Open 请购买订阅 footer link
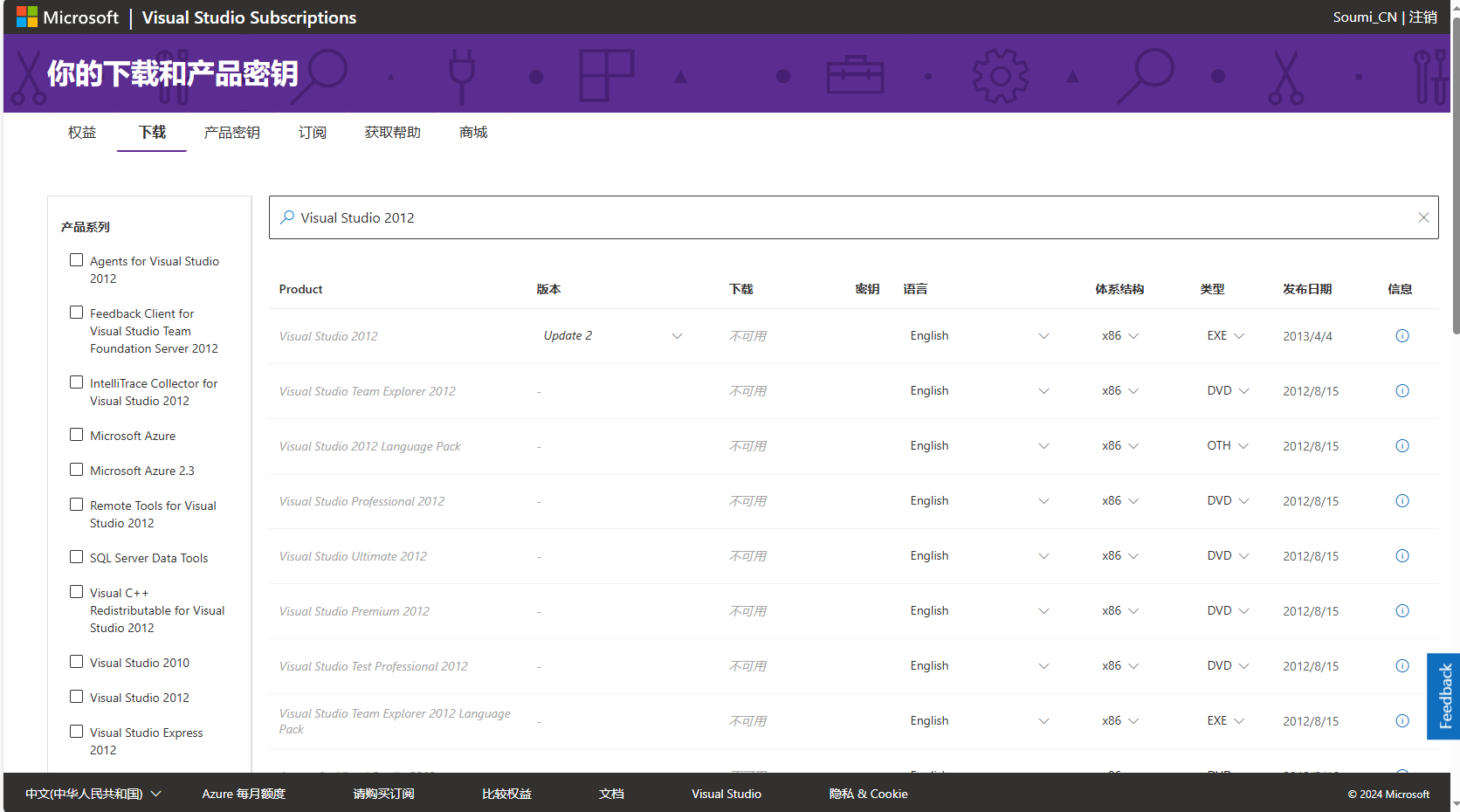 tap(383, 794)
